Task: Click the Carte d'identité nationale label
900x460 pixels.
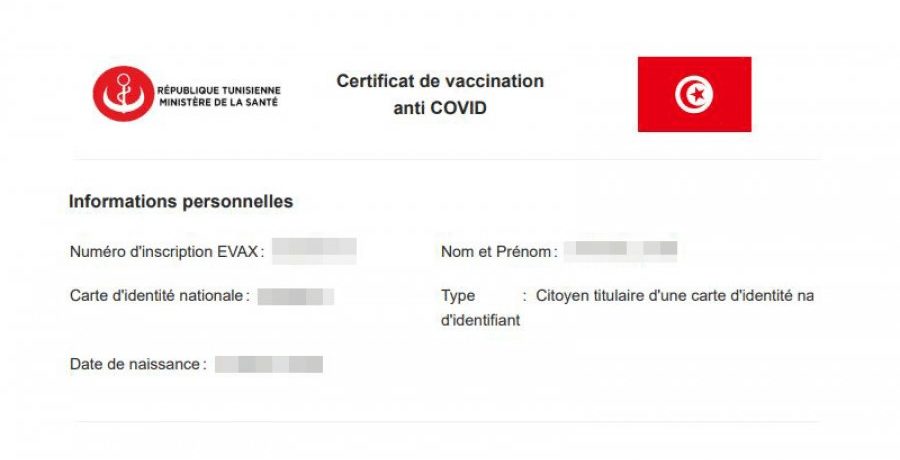Action: tap(157, 296)
